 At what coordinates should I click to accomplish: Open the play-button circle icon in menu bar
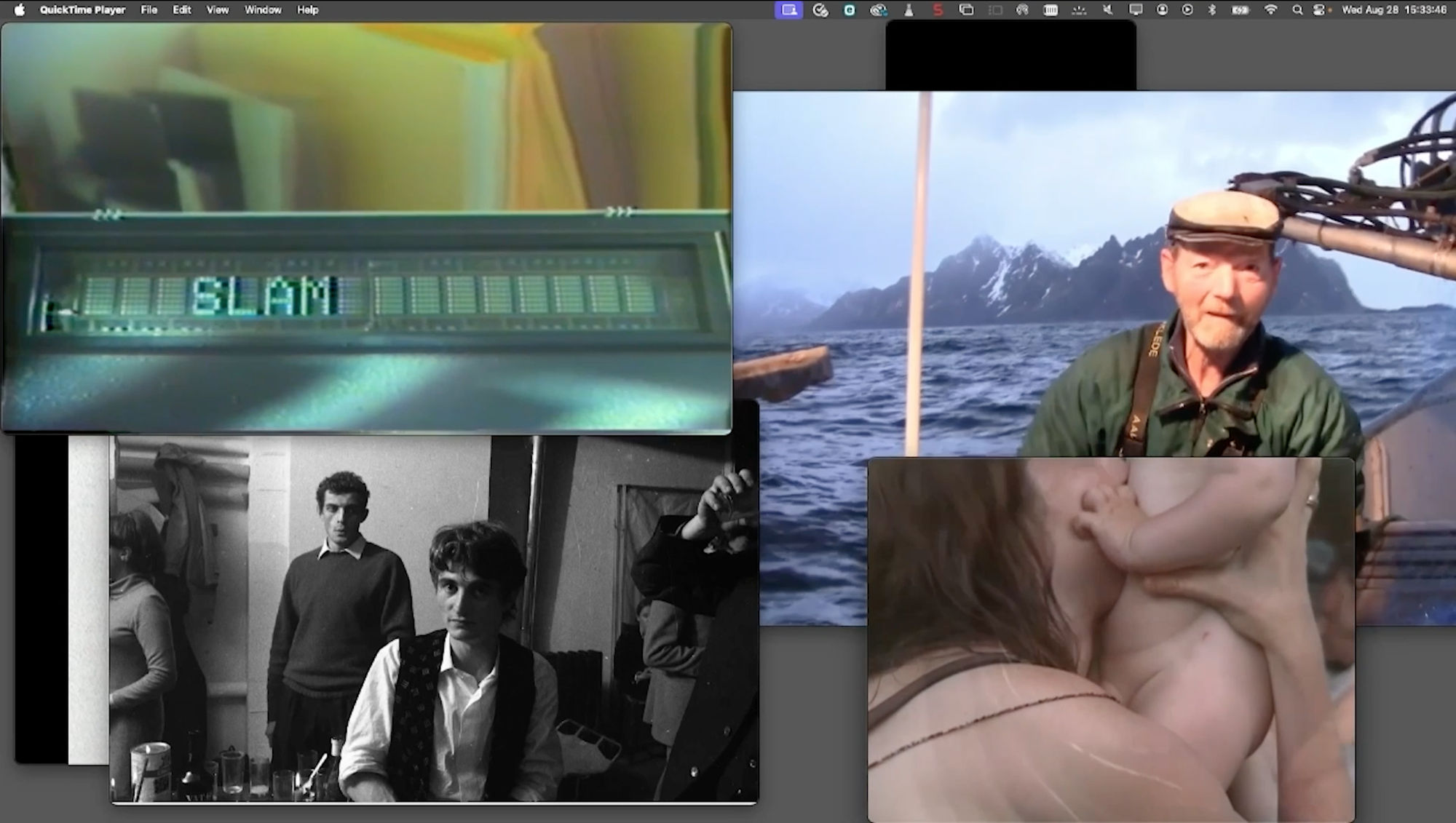click(1188, 9)
